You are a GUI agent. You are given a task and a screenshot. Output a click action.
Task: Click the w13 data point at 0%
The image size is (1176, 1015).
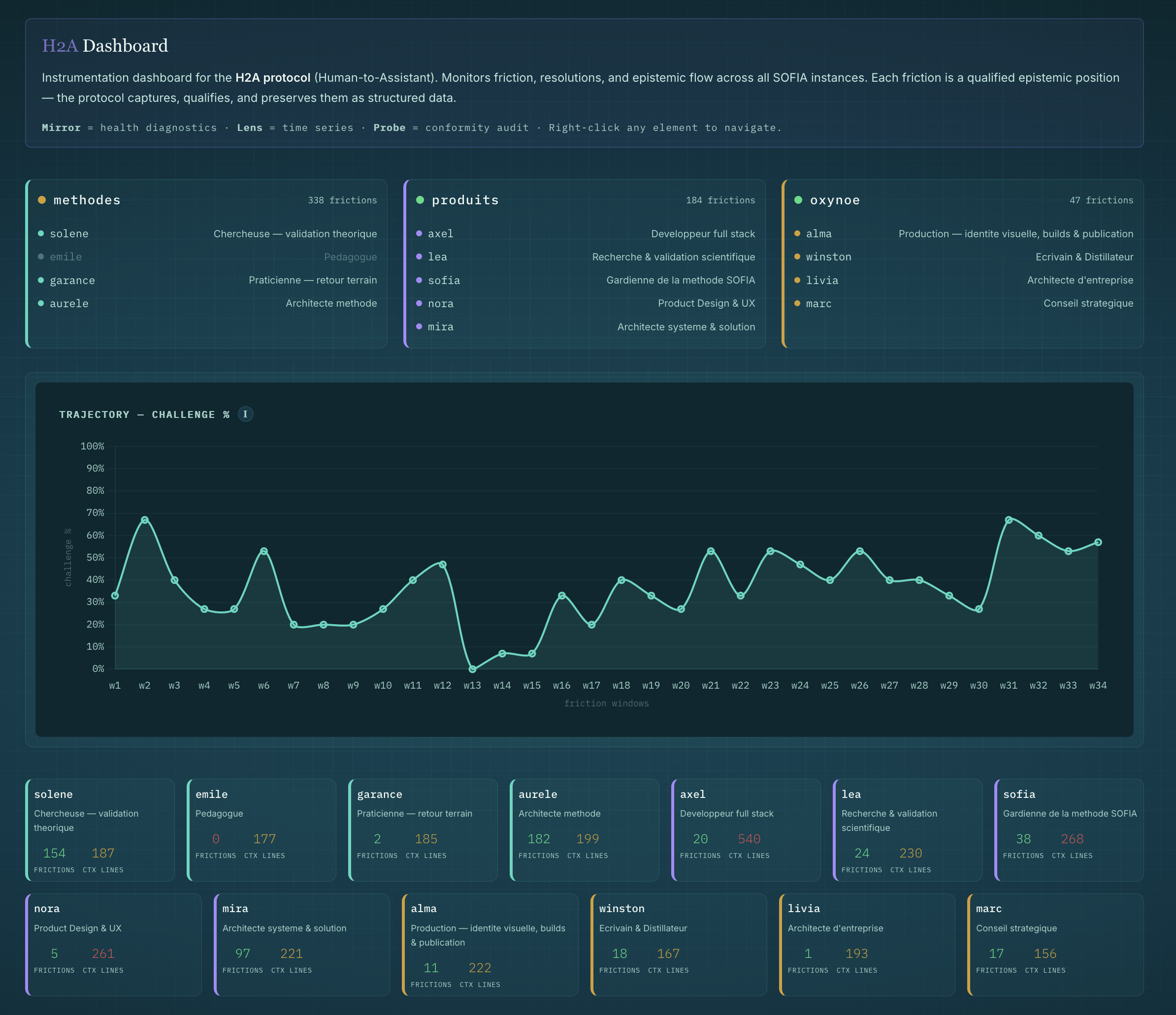point(472,669)
